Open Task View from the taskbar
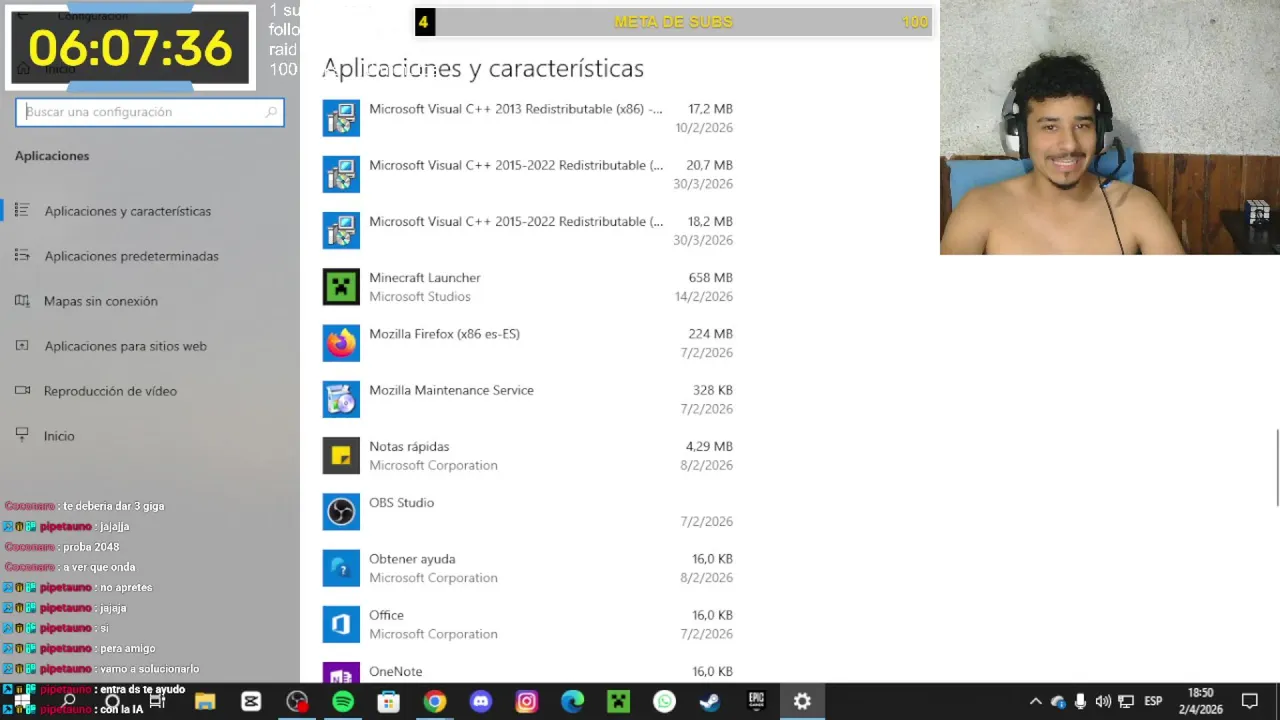The image size is (1280, 720). (x=157, y=702)
